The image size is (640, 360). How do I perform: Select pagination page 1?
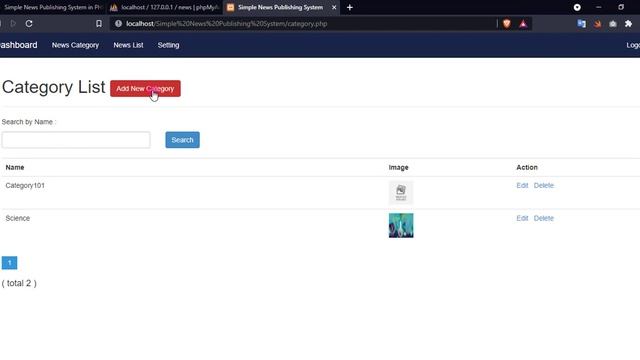[9, 263]
